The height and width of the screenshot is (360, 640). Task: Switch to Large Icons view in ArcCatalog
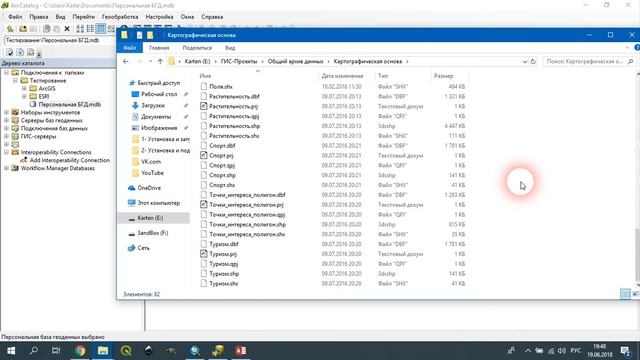80,29
